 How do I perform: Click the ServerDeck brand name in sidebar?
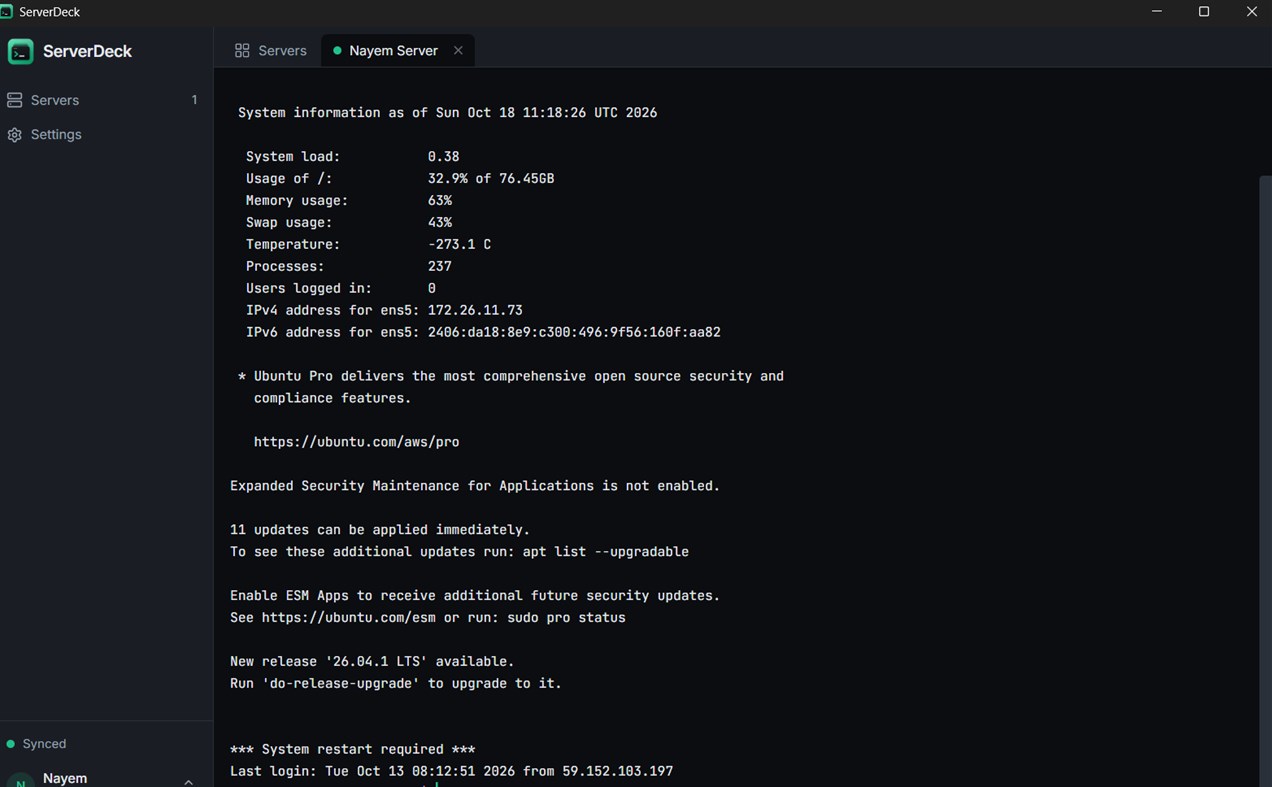87,51
